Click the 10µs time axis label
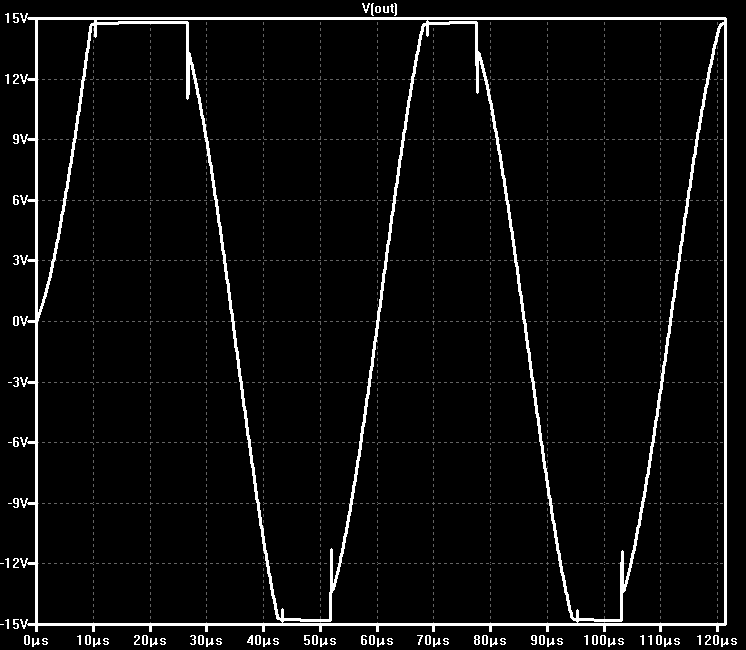This screenshot has width=746, height=650. 93,640
